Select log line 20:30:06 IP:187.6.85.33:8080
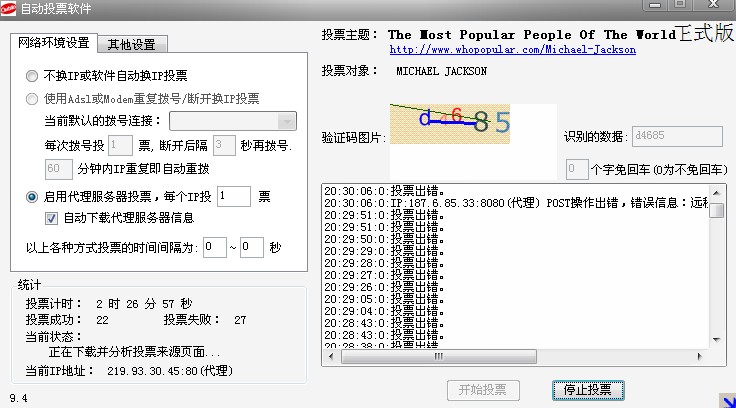Viewport: 736px width, 408px height. (x=515, y=203)
